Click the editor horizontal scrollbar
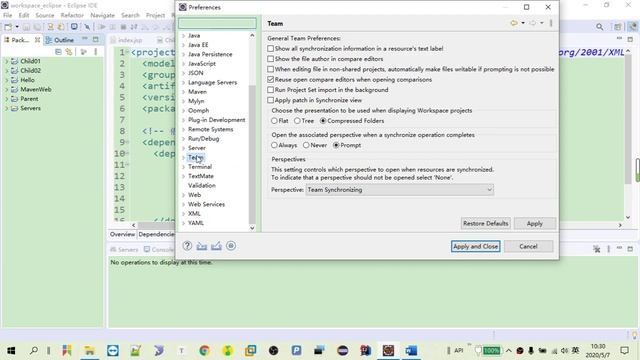Image resolution: width=640 pixels, height=360 pixels. pos(157,225)
